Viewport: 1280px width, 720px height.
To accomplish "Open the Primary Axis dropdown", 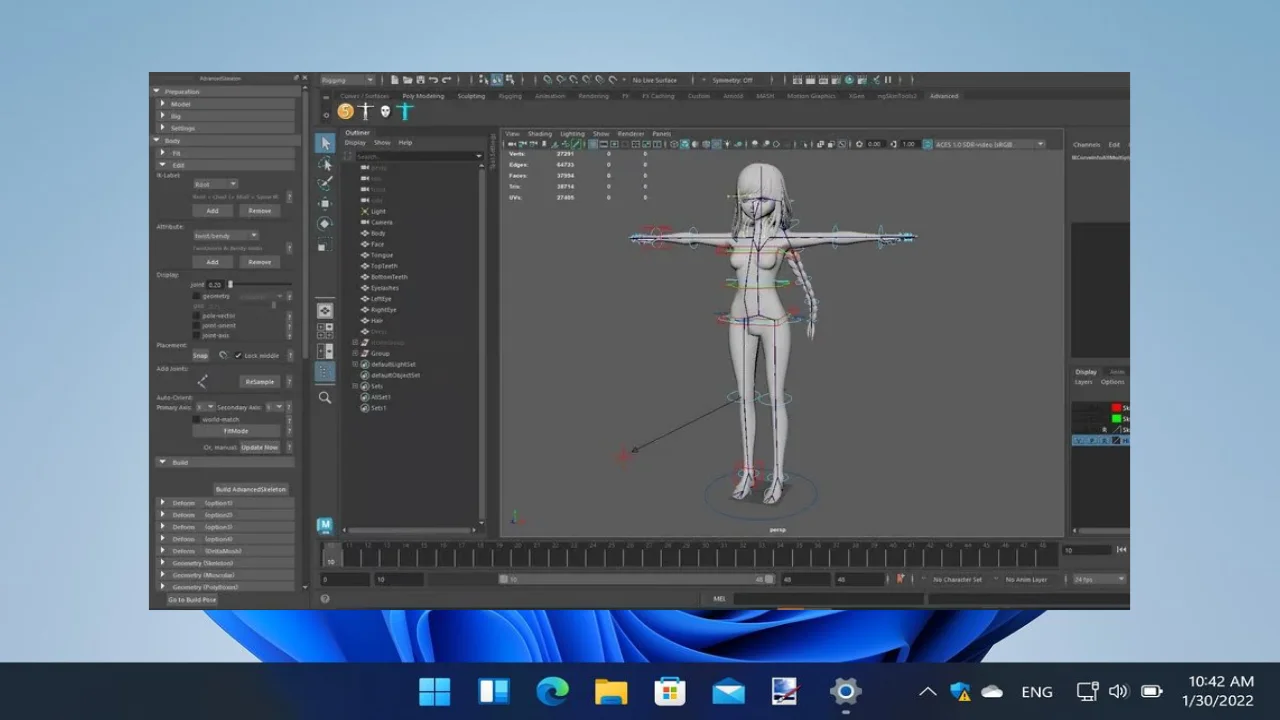I will 205,407.
